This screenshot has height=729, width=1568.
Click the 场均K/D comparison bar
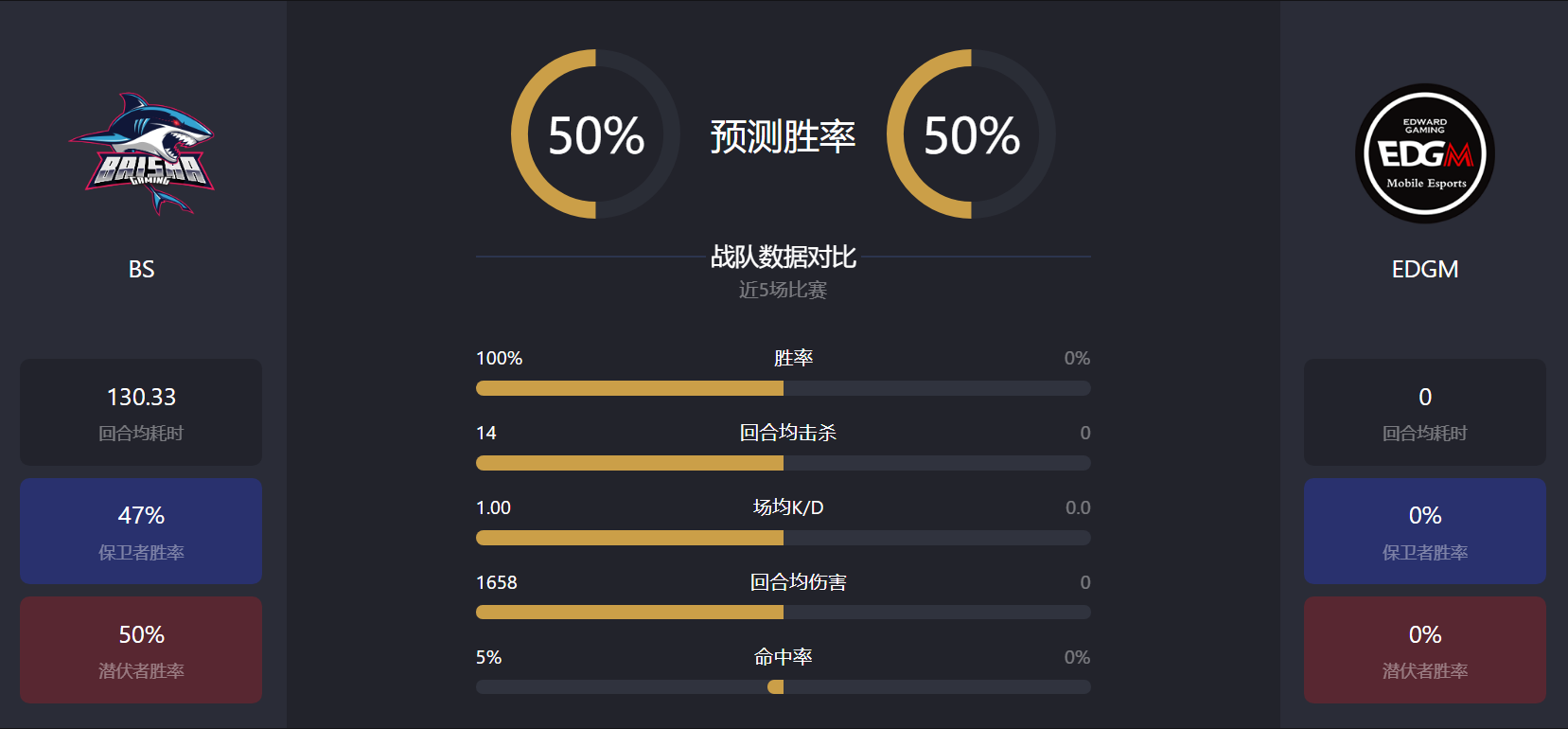784,538
